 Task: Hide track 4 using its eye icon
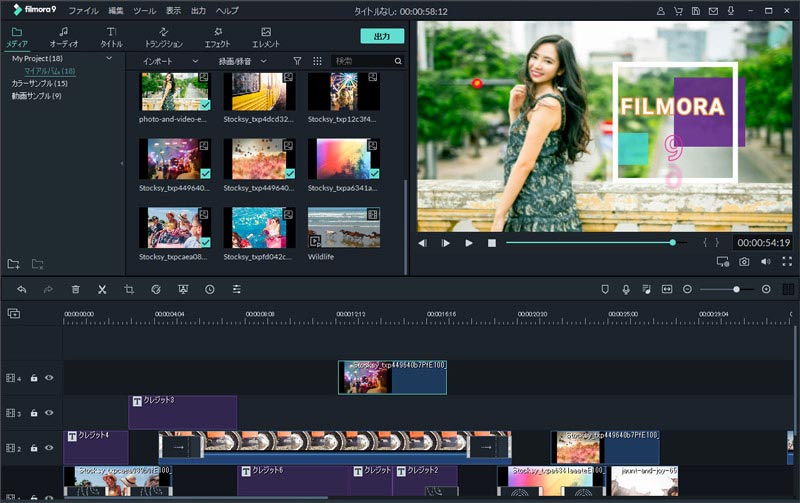pyautogui.click(x=48, y=378)
